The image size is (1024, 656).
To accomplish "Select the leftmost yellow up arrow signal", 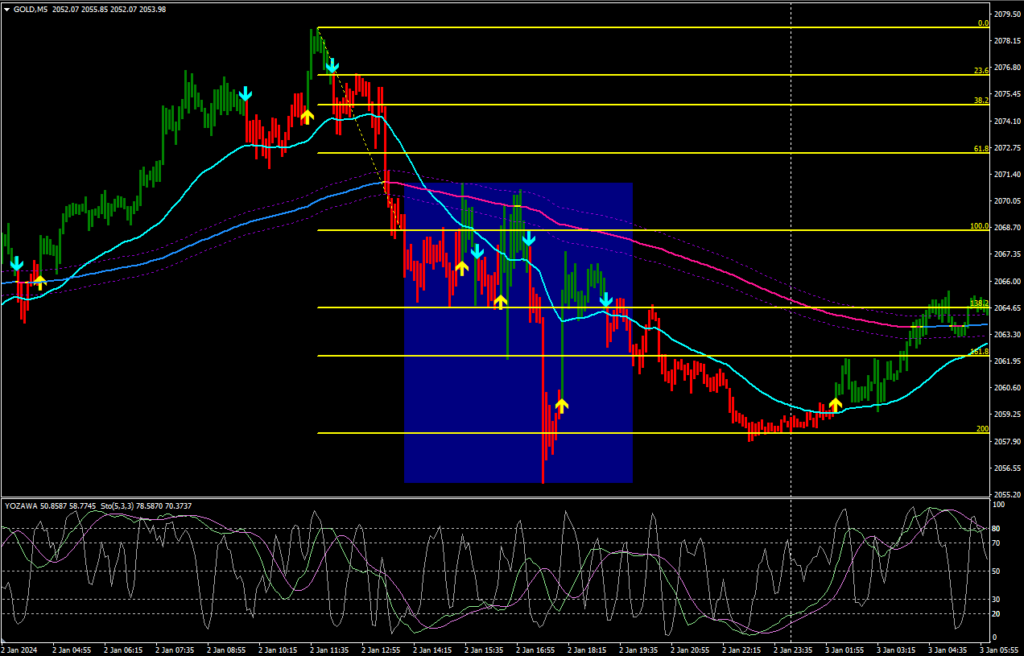I will [x=39, y=281].
